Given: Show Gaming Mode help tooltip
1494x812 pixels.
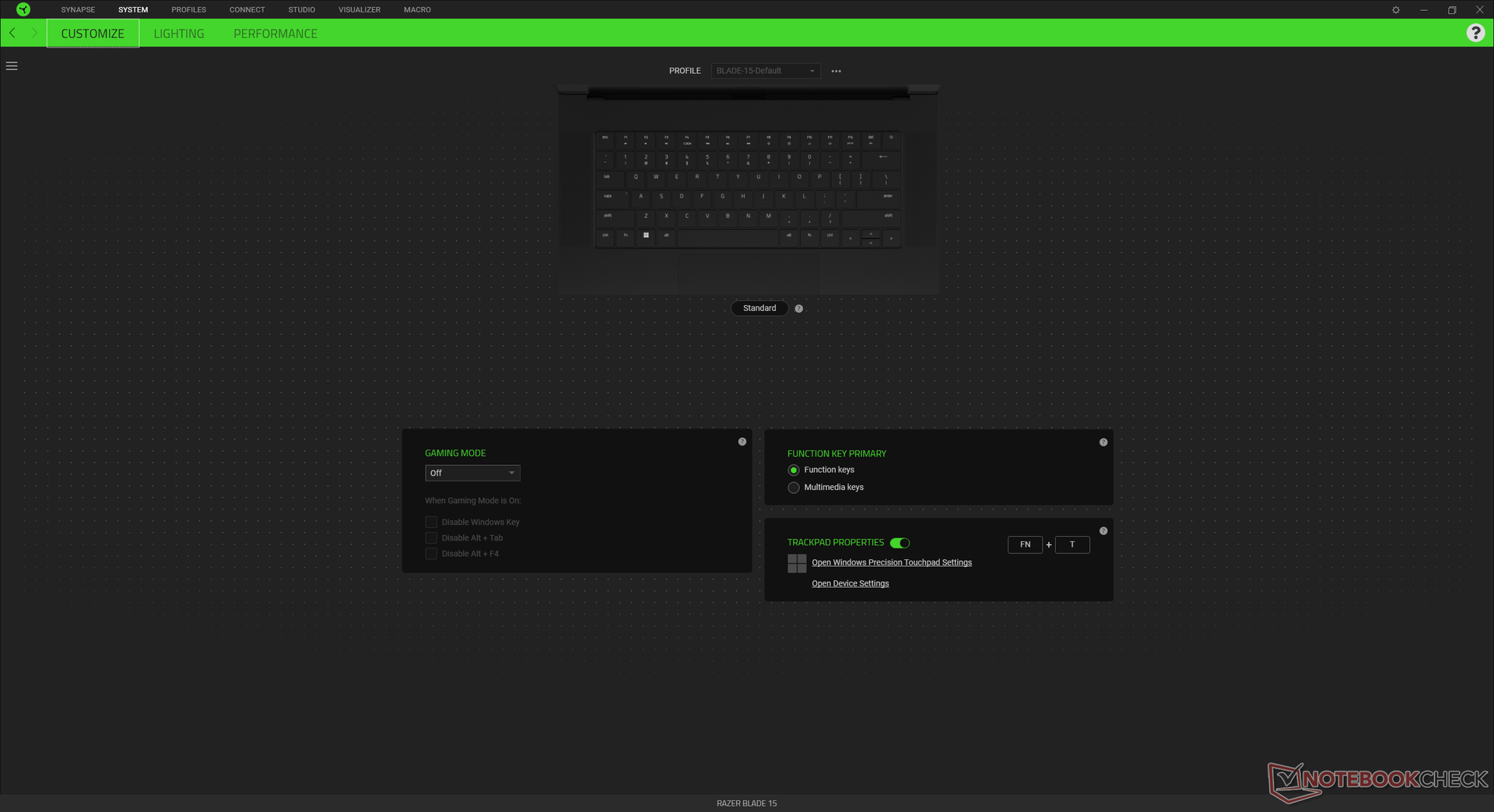Looking at the screenshot, I should pyautogui.click(x=742, y=442).
